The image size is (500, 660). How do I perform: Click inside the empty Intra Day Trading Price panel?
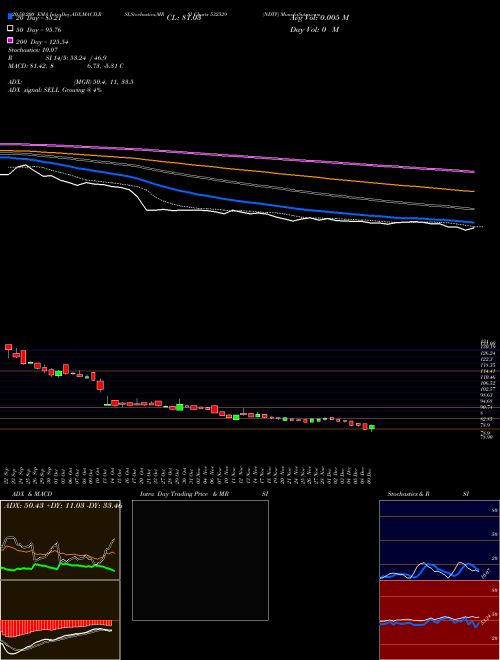[200, 560]
